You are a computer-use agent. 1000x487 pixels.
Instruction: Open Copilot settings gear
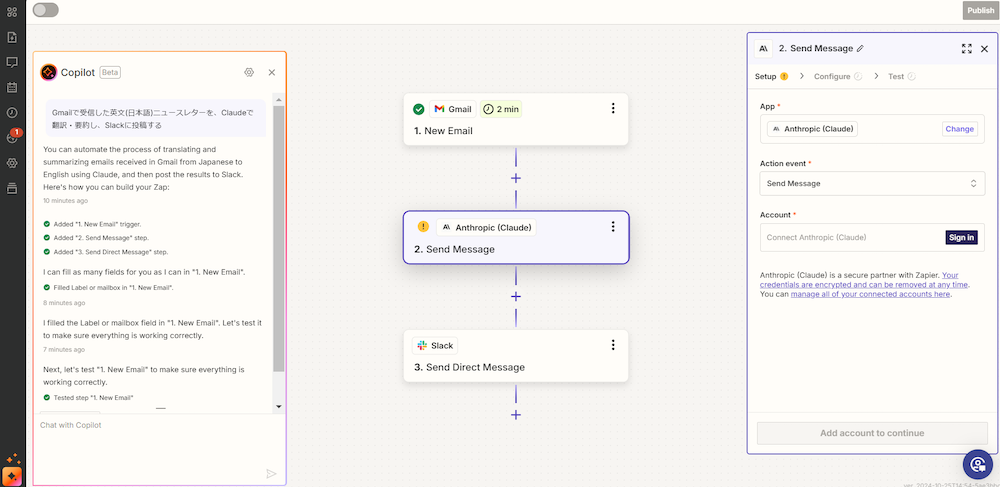pos(249,72)
